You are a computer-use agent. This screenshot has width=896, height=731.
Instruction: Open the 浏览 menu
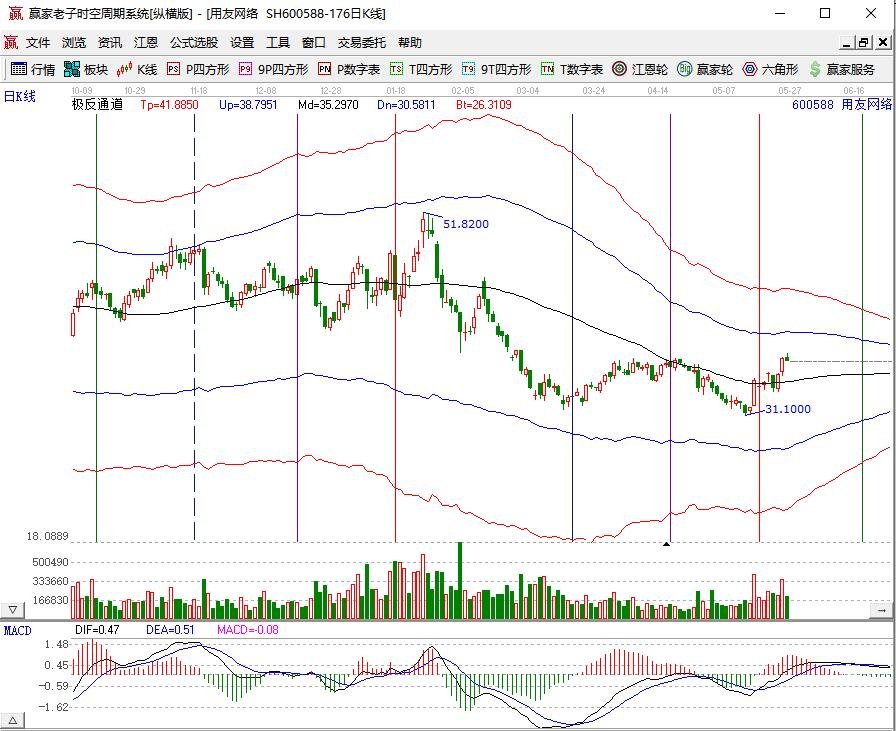tap(74, 42)
